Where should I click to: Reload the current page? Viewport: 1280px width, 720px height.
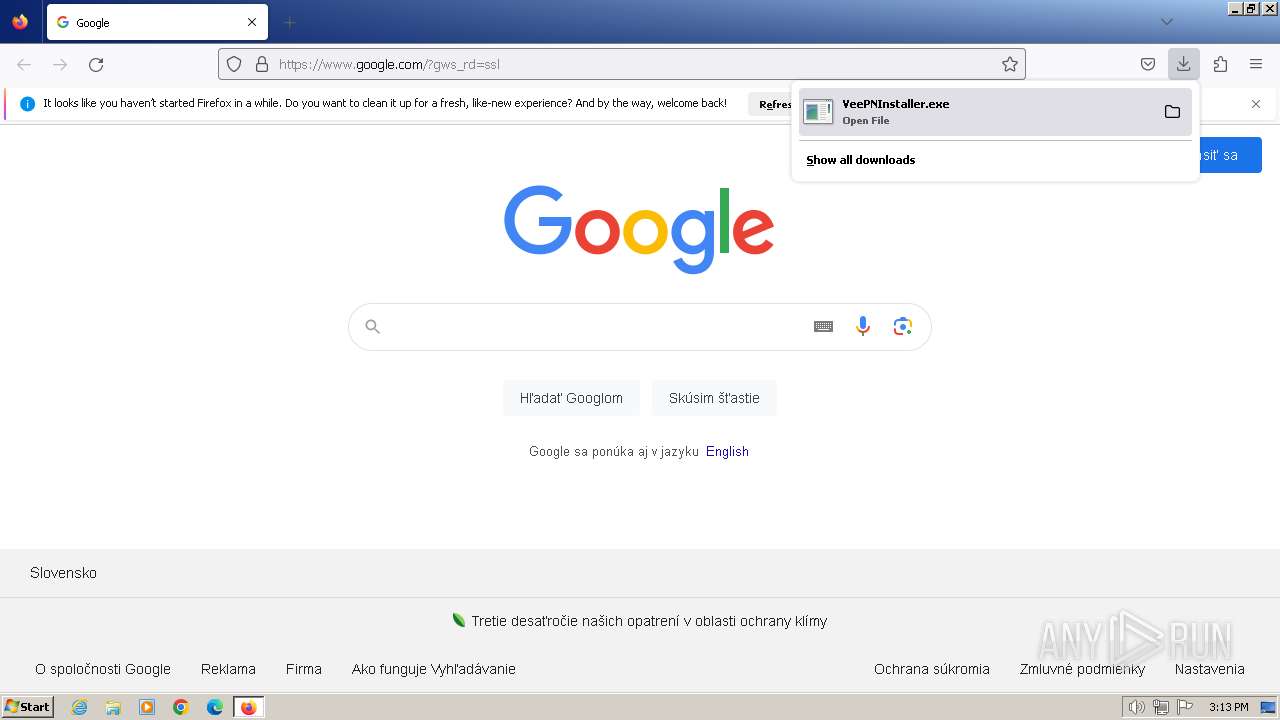[x=96, y=64]
